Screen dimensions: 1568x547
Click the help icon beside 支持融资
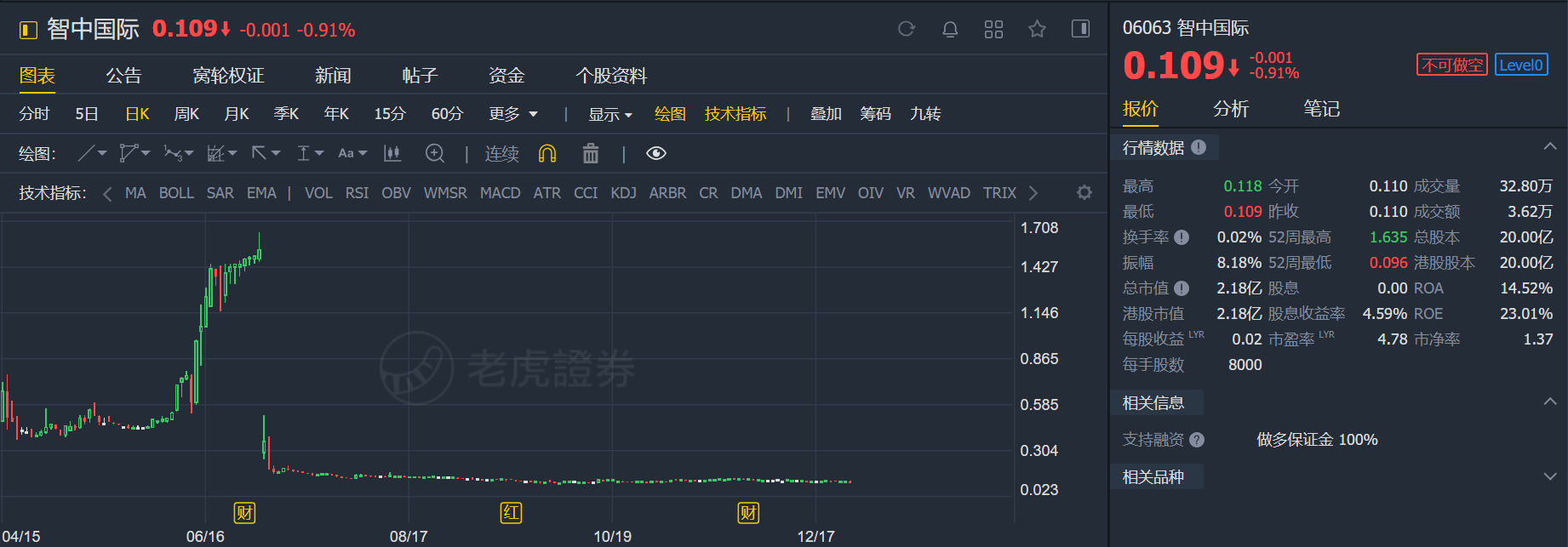[x=1197, y=440]
